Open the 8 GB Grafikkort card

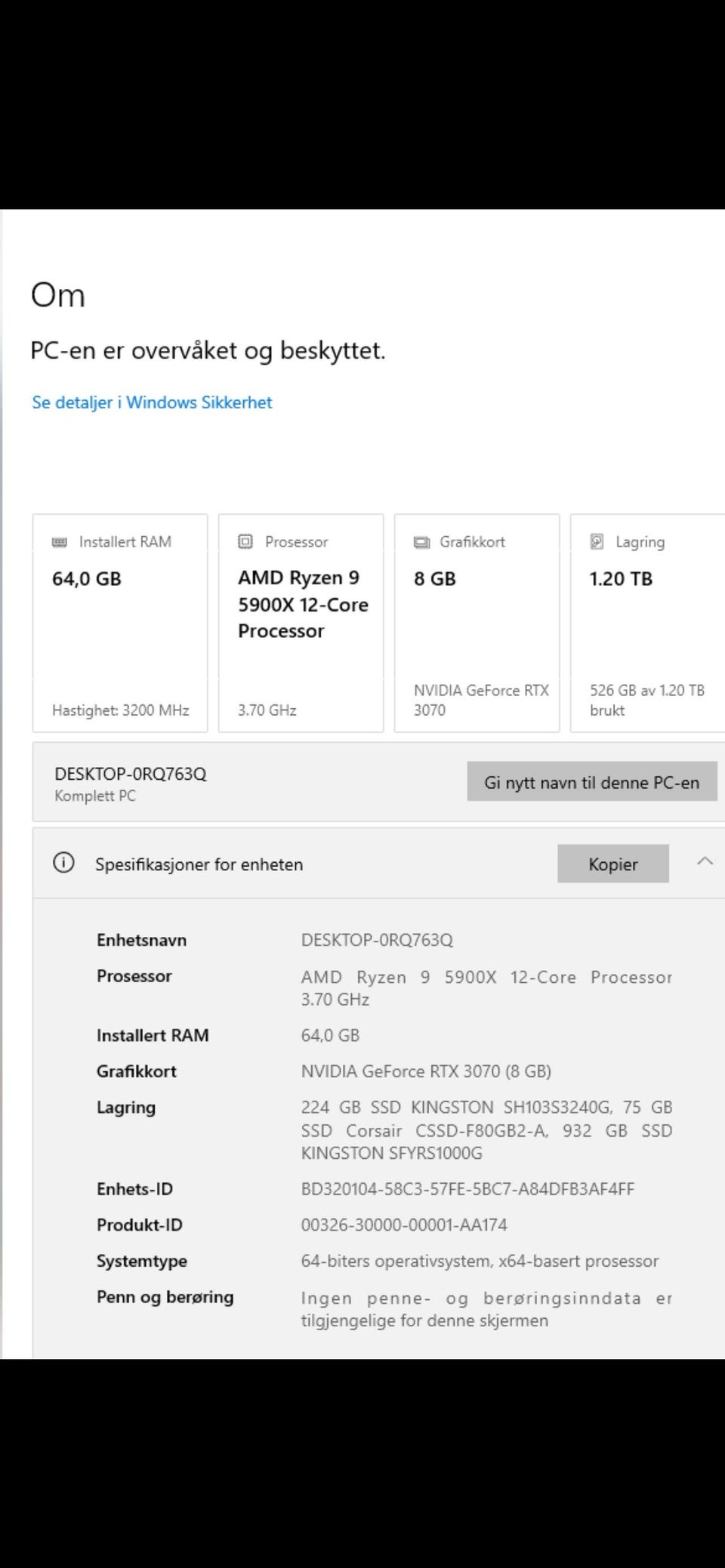tap(477, 623)
